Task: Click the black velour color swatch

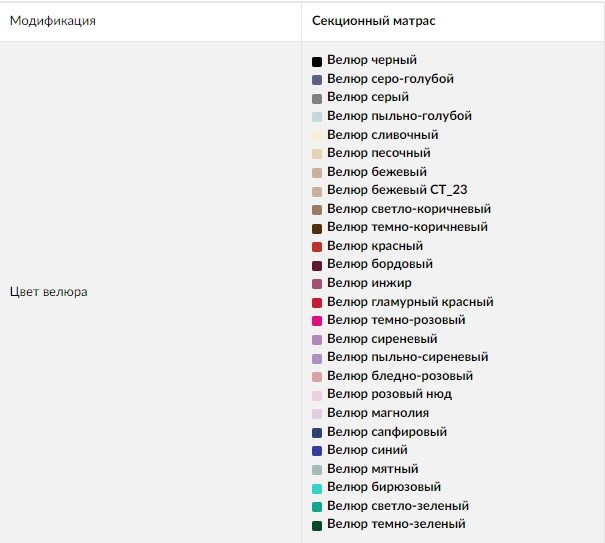Action: click(x=317, y=61)
